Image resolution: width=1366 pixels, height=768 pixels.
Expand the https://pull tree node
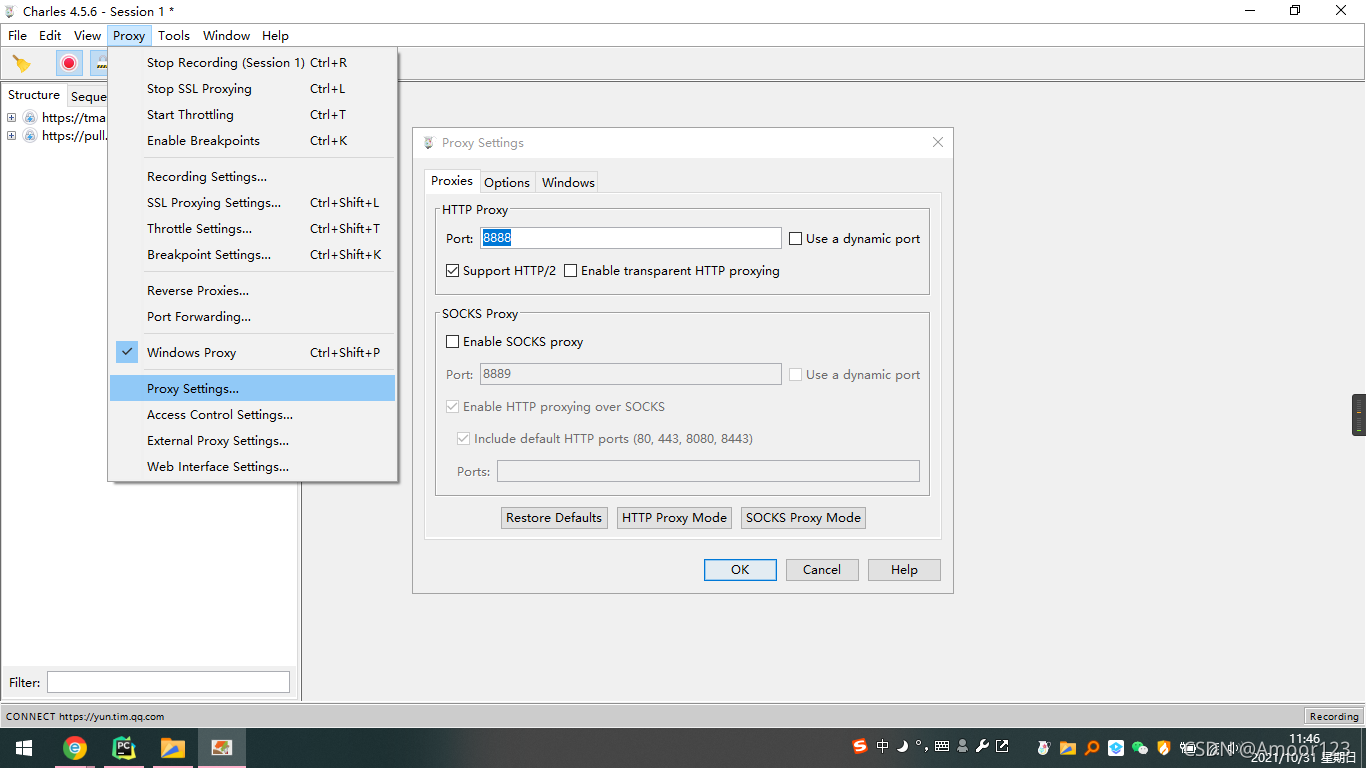[x=12, y=136]
